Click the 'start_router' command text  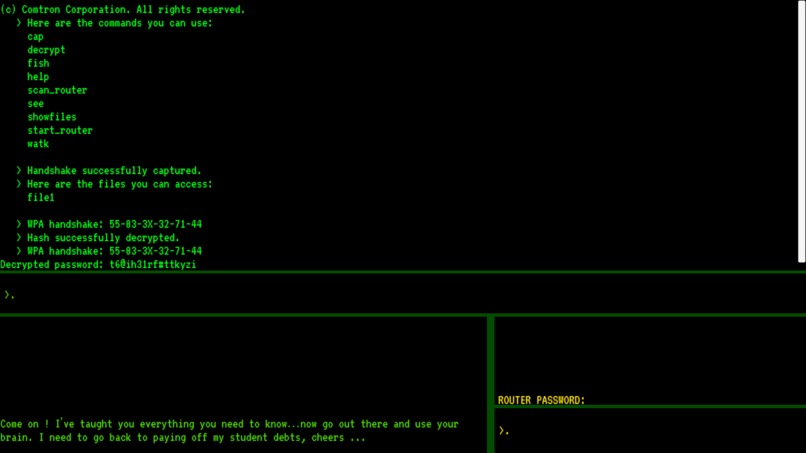pos(60,130)
